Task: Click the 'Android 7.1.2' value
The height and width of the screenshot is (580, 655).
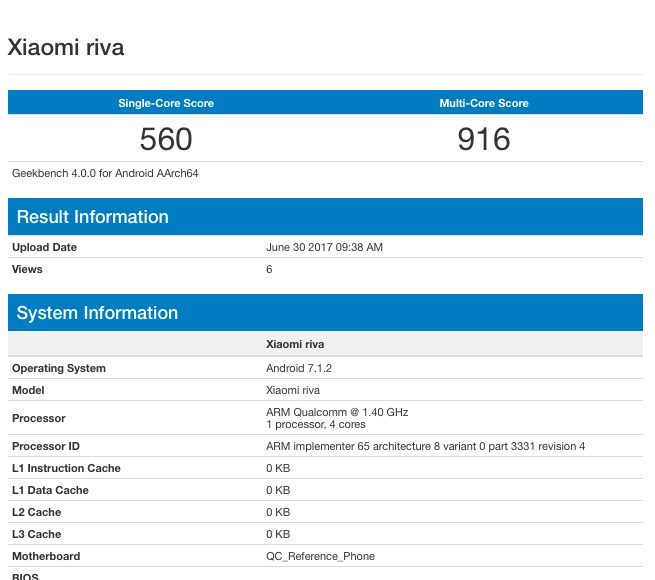Action: coord(299,368)
